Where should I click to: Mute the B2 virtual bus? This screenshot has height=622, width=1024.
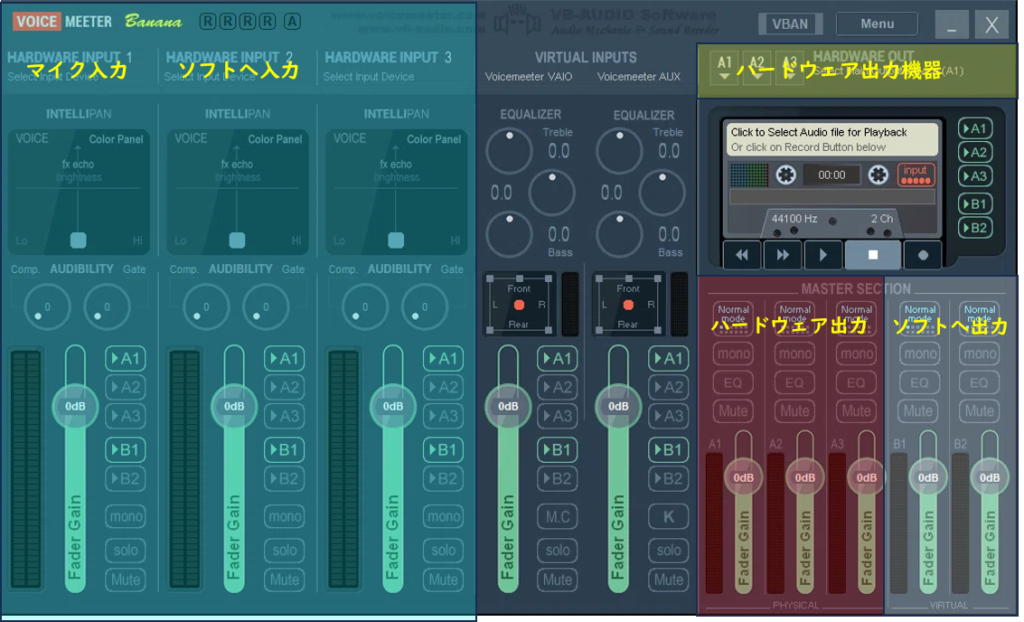(x=980, y=411)
